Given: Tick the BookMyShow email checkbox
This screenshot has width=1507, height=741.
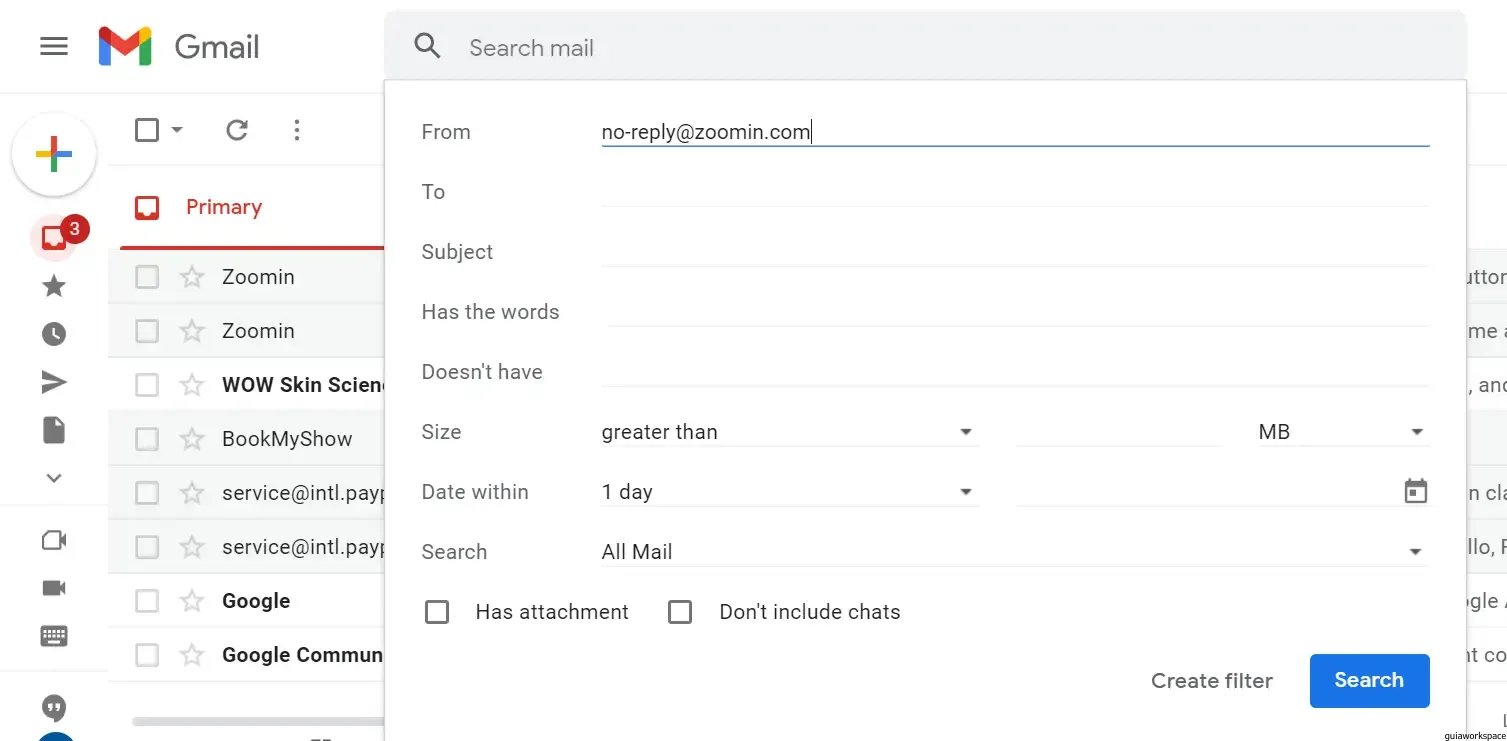Looking at the screenshot, I should pyautogui.click(x=147, y=439).
